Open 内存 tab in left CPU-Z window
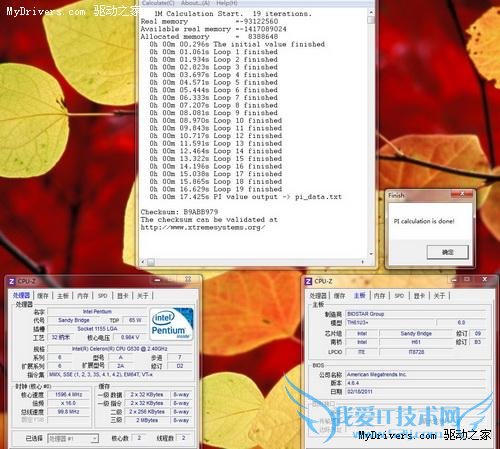The height and width of the screenshot is (449, 500). (x=83, y=295)
